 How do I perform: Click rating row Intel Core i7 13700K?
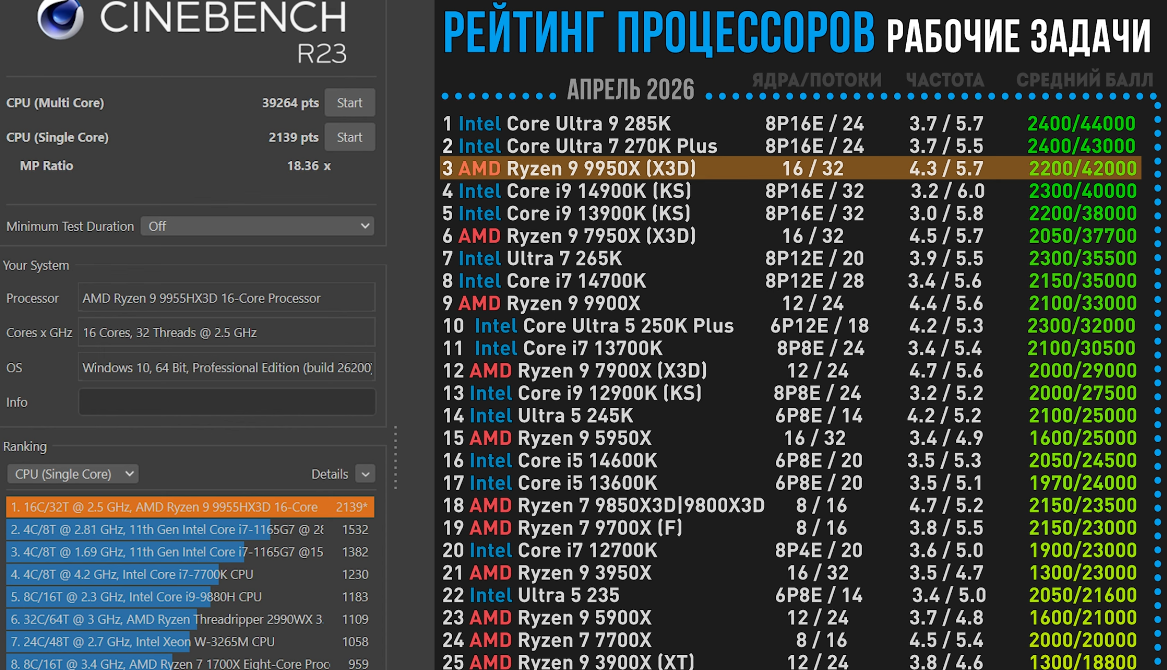click(x=790, y=348)
